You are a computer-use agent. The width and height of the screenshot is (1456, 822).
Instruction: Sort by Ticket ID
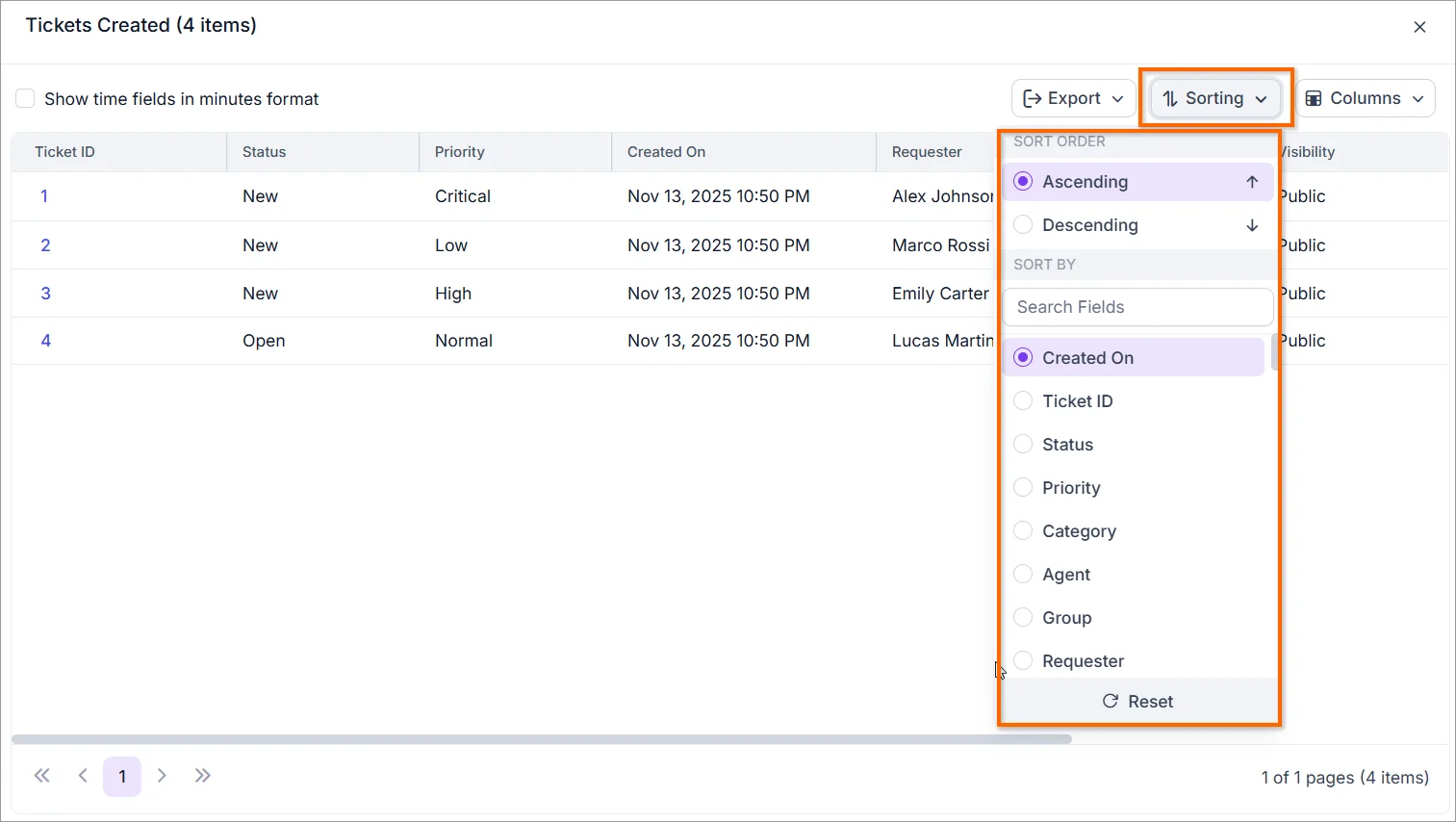click(1133, 401)
